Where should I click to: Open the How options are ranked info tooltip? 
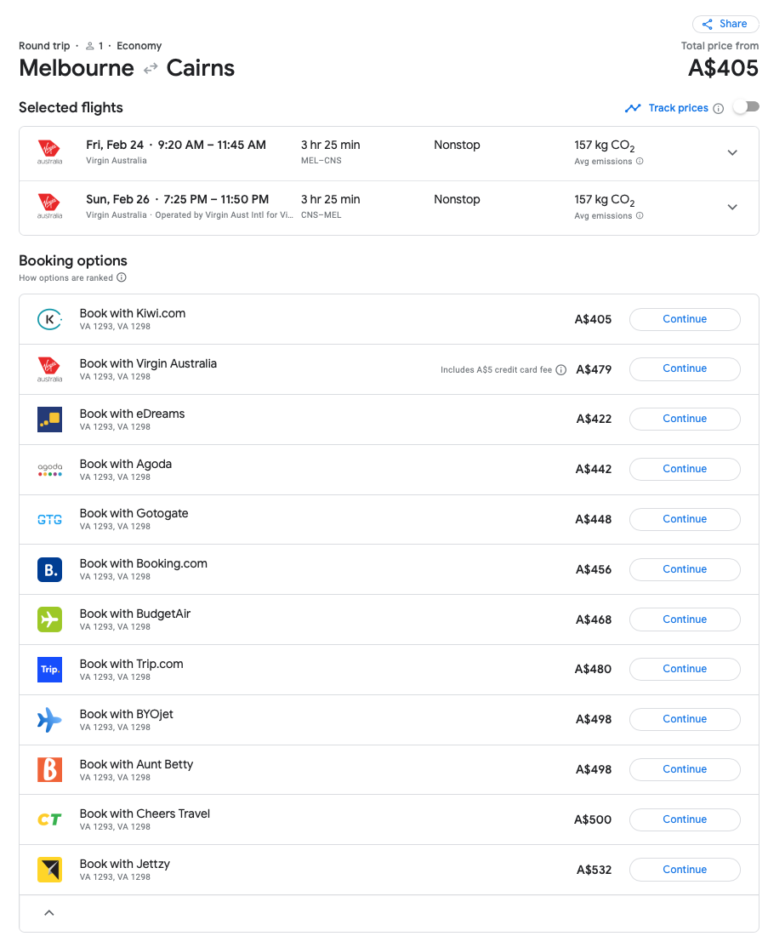pyautogui.click(x=121, y=275)
